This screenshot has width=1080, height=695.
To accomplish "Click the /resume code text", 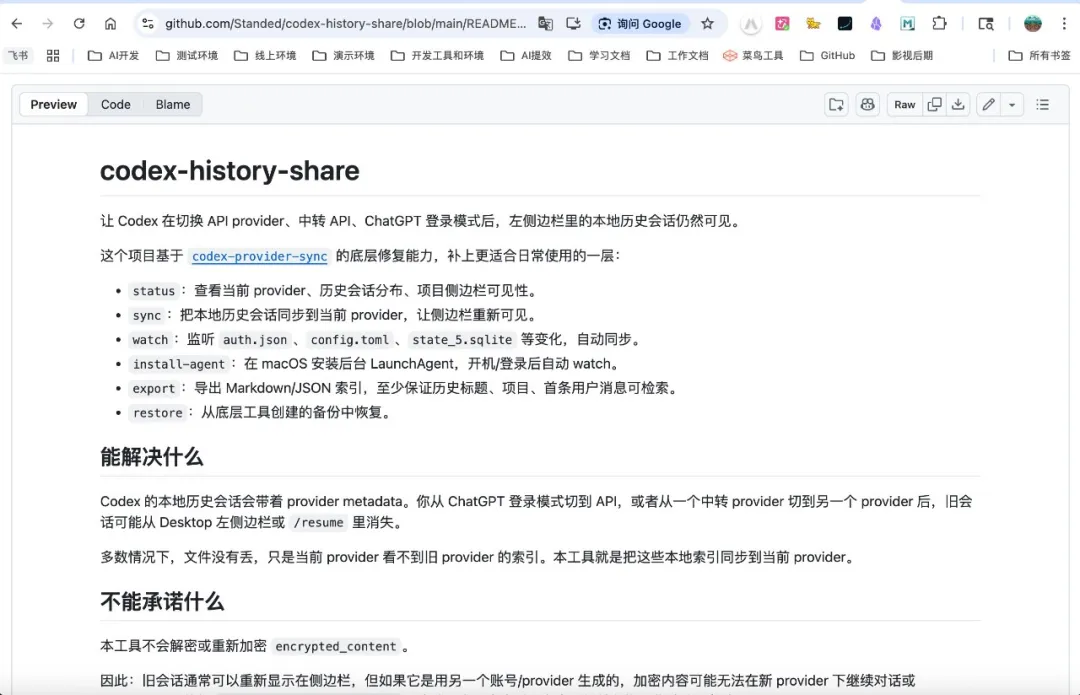I will click(318, 523).
